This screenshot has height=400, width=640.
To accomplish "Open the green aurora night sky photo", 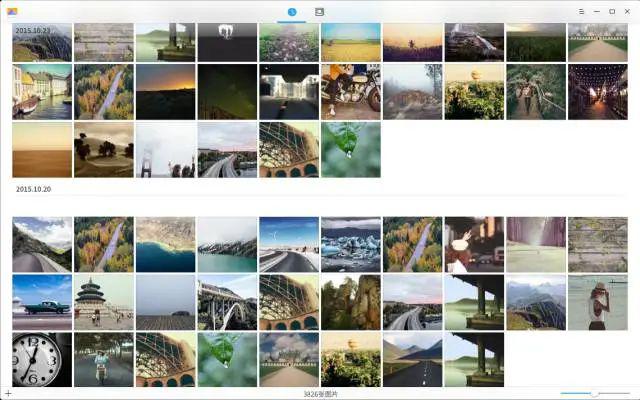I will (x=227, y=92).
